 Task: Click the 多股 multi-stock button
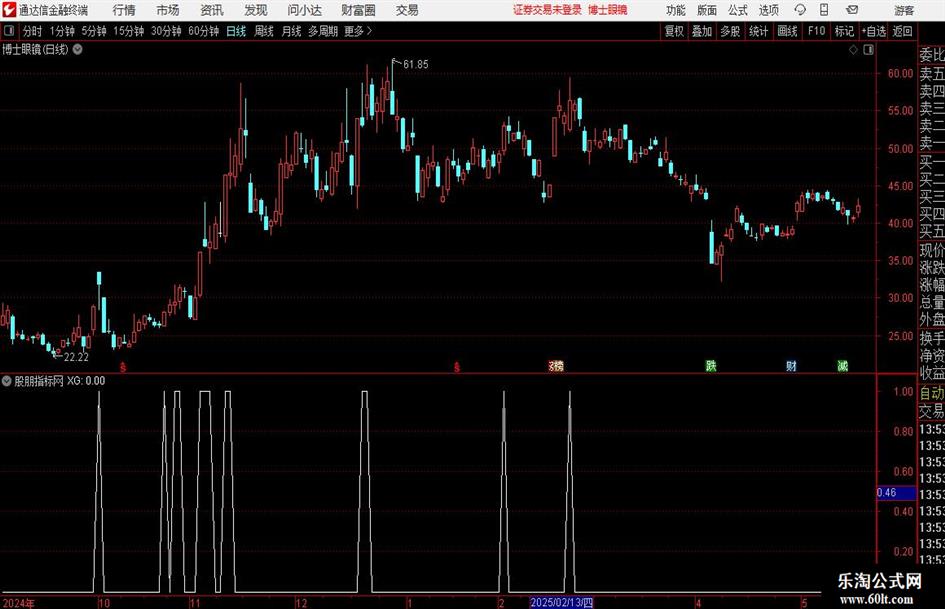(x=730, y=31)
